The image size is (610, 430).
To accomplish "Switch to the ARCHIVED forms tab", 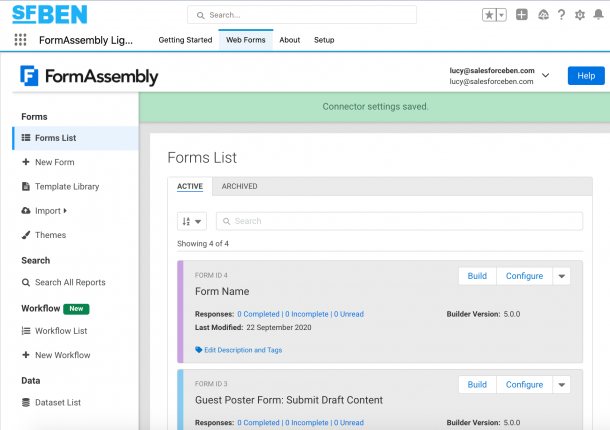I will 239,186.
